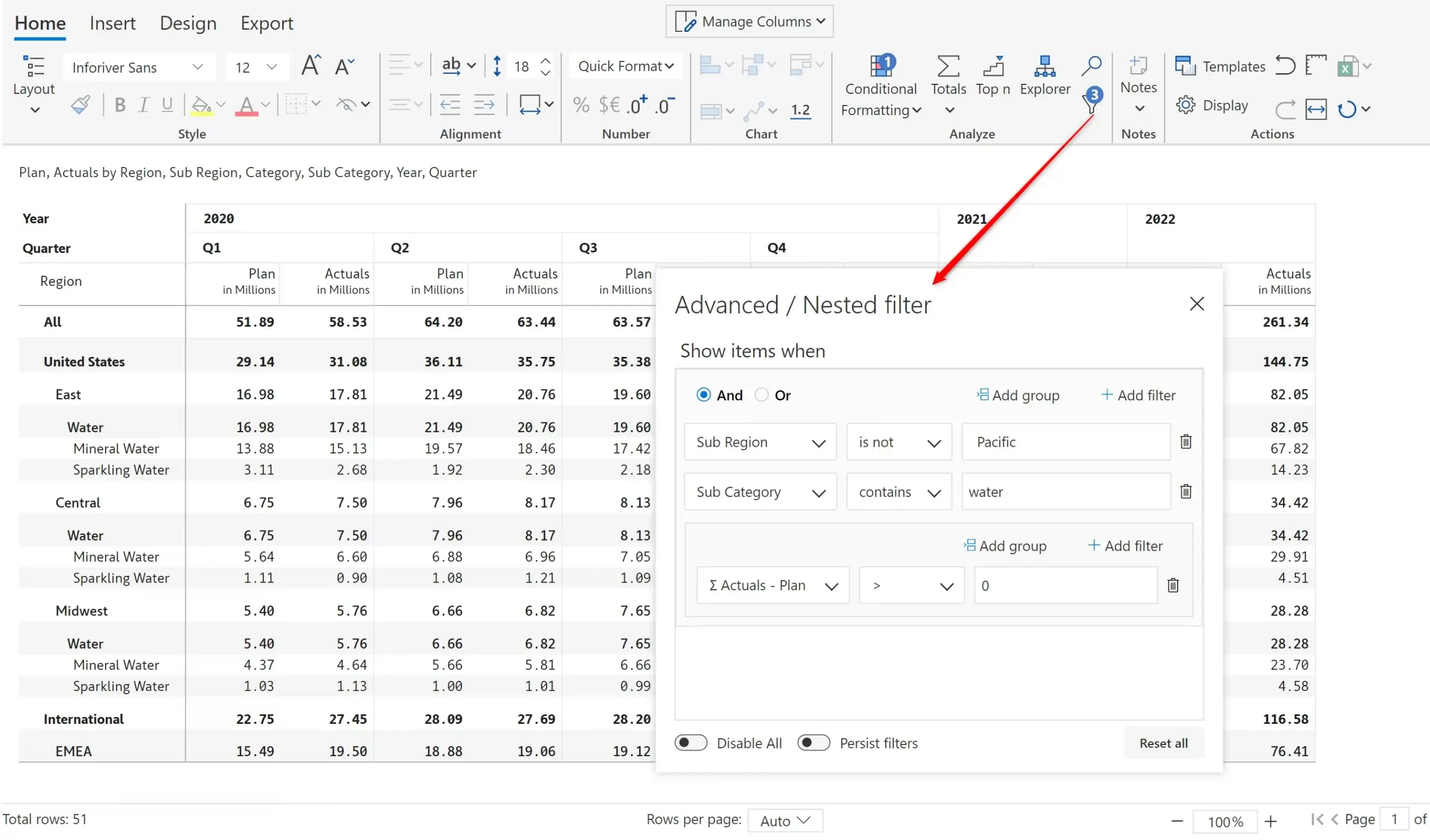The height and width of the screenshot is (840, 1430).
Task: Open the Explorer panel
Action: click(1044, 74)
